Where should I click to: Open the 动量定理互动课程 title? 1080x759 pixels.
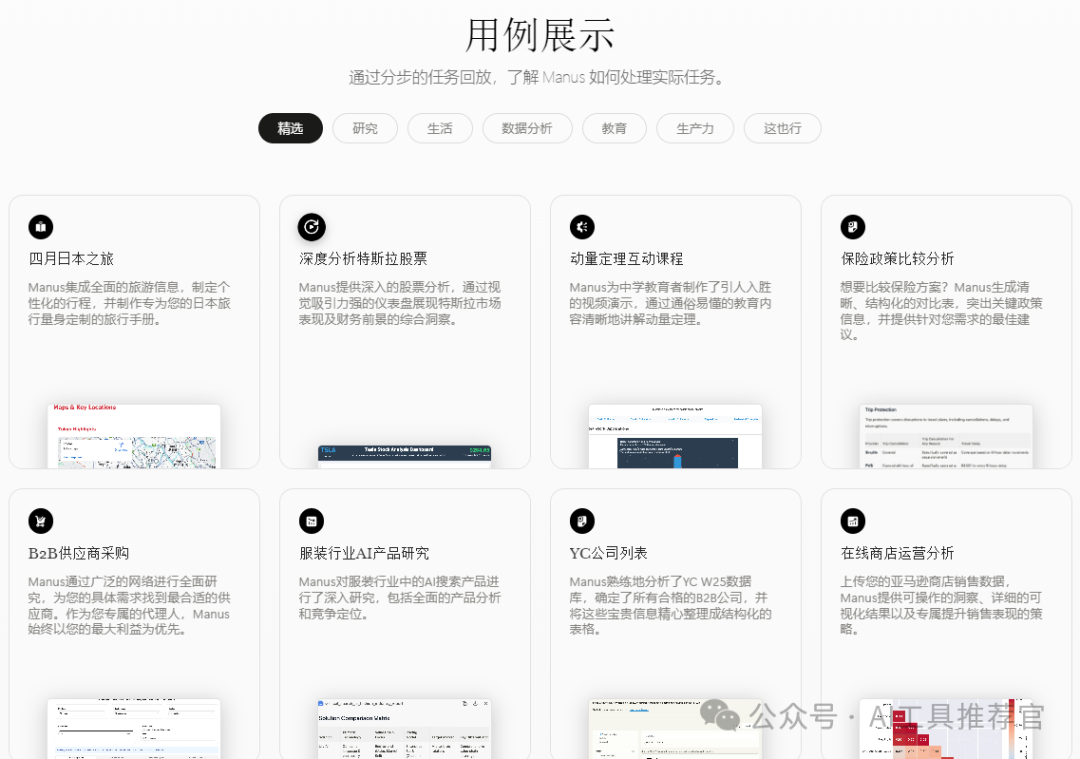click(x=626, y=259)
